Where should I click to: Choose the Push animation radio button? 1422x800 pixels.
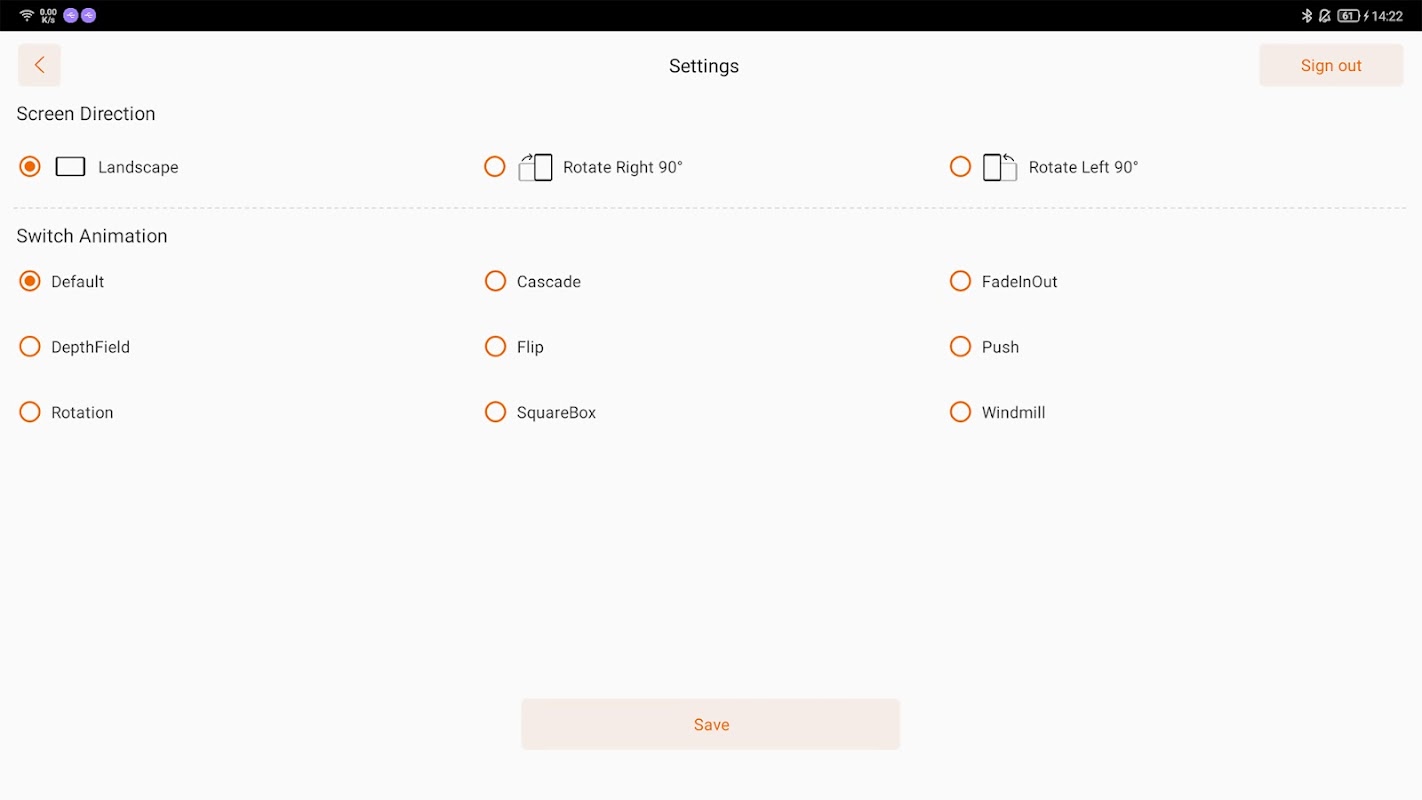960,347
